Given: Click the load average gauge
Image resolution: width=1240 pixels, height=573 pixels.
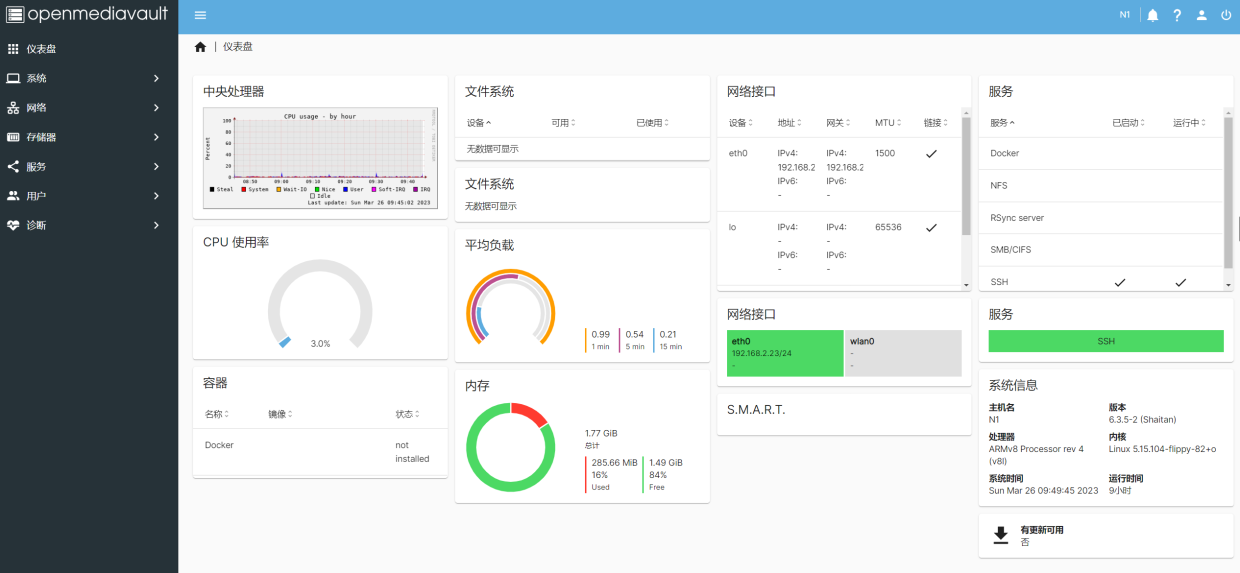Looking at the screenshot, I should pyautogui.click(x=511, y=309).
